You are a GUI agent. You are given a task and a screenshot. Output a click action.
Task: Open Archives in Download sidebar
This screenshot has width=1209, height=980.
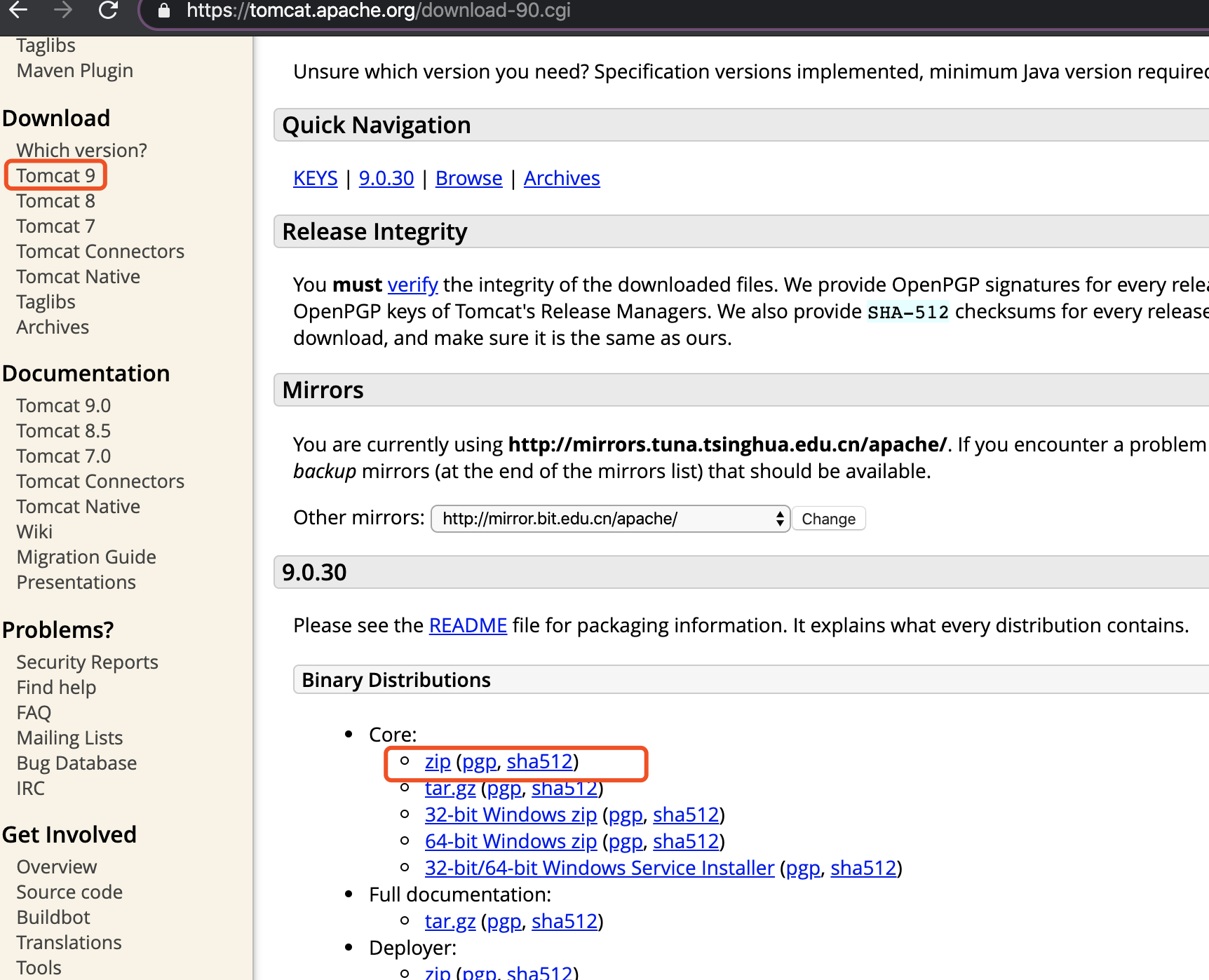pos(53,327)
